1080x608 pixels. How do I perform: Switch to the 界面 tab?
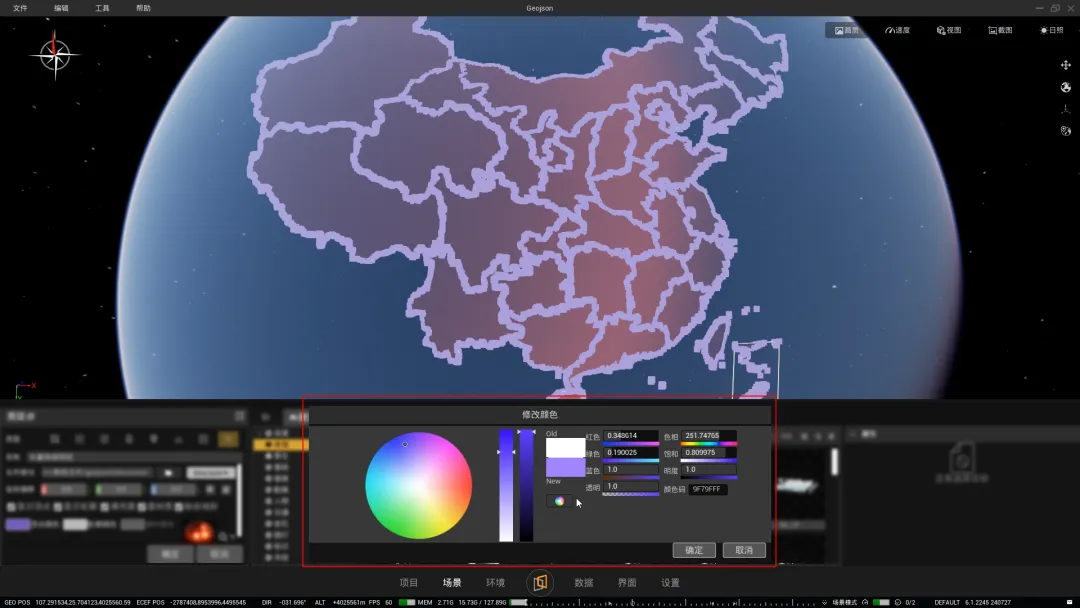[x=627, y=583]
